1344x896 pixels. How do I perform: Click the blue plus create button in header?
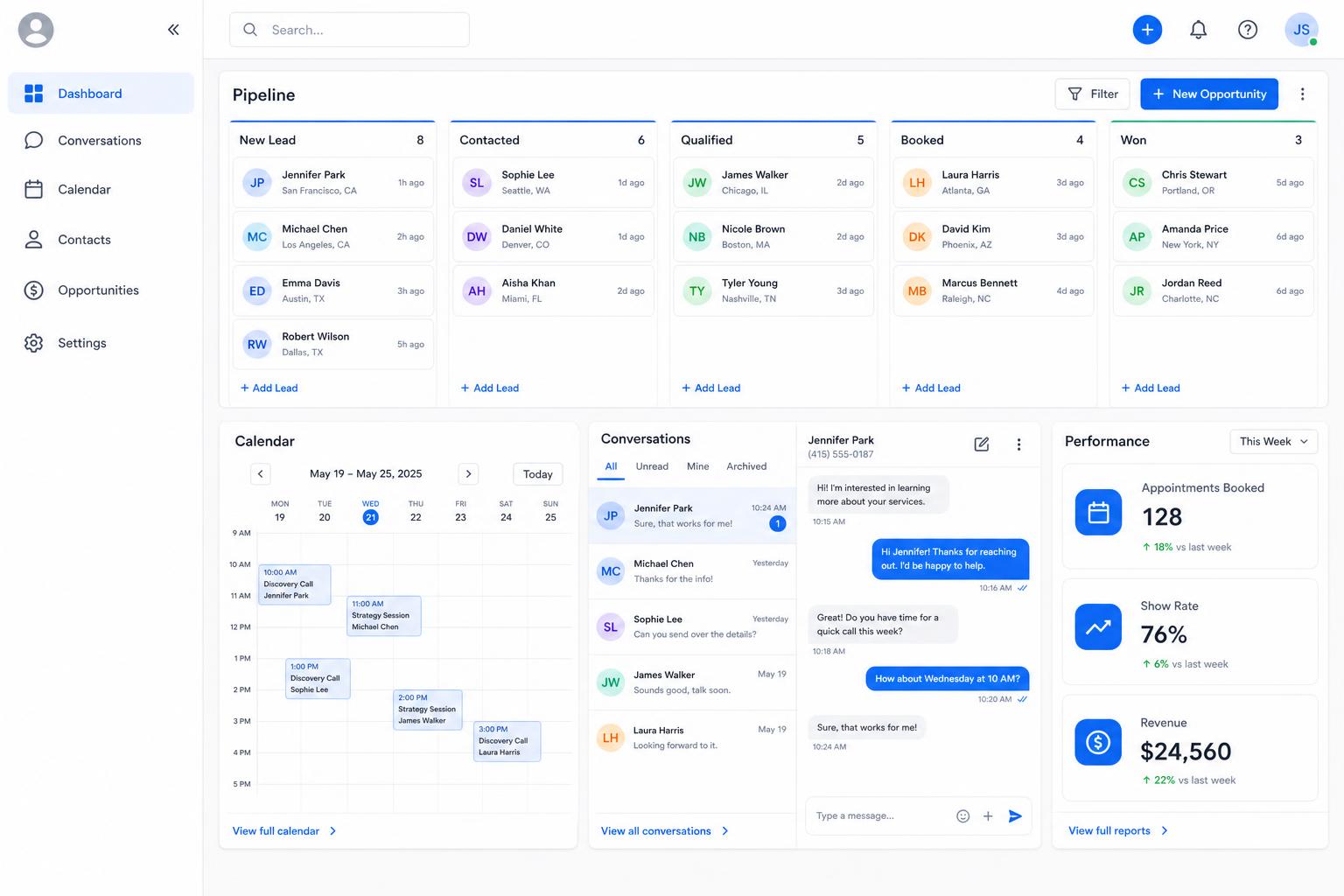coord(1147,30)
